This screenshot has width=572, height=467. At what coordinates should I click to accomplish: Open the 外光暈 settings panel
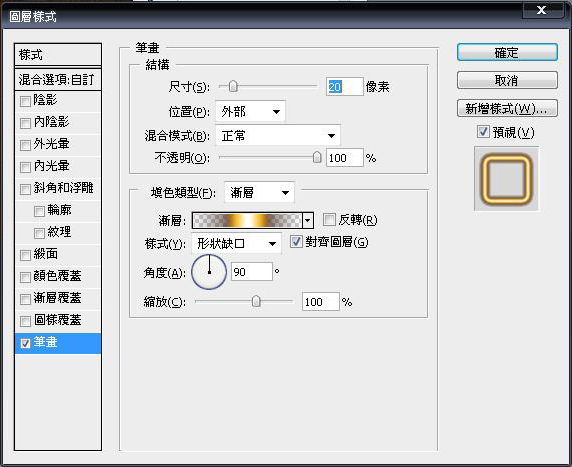51,144
